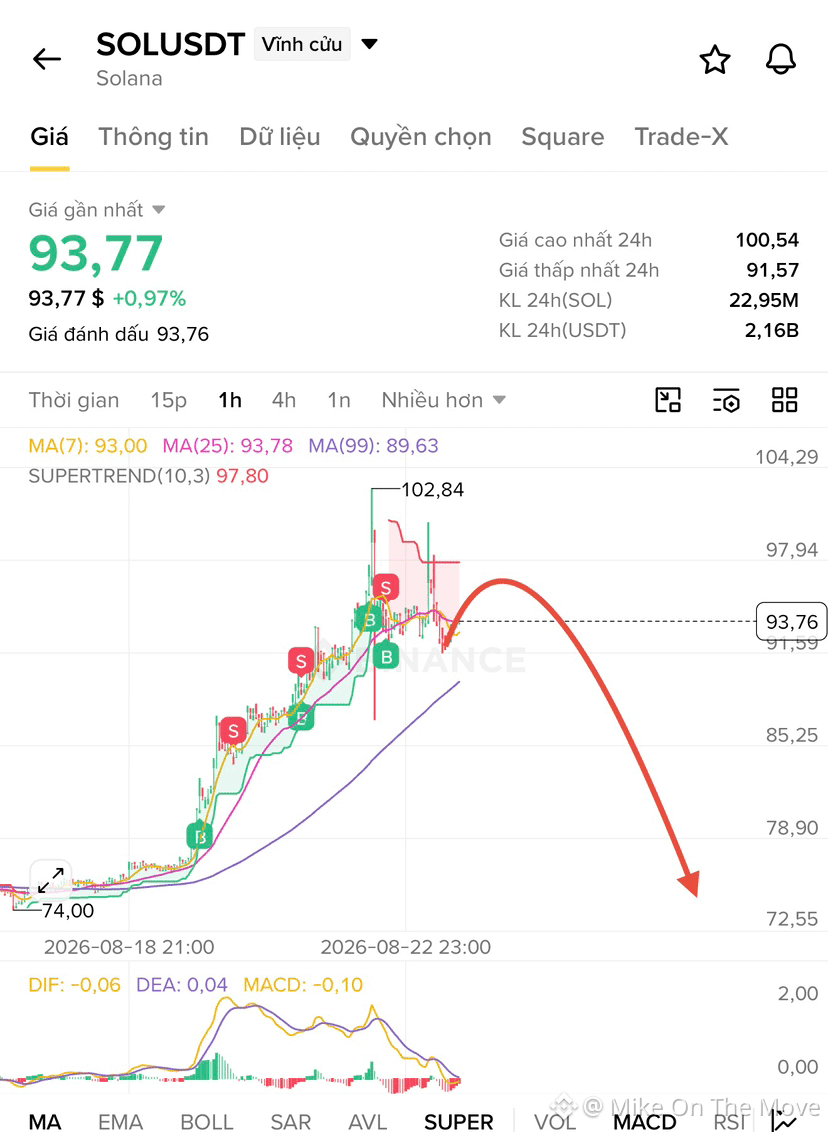Click the MA(25): 93,78 legend
828x1132 pixels.
tap(227, 445)
